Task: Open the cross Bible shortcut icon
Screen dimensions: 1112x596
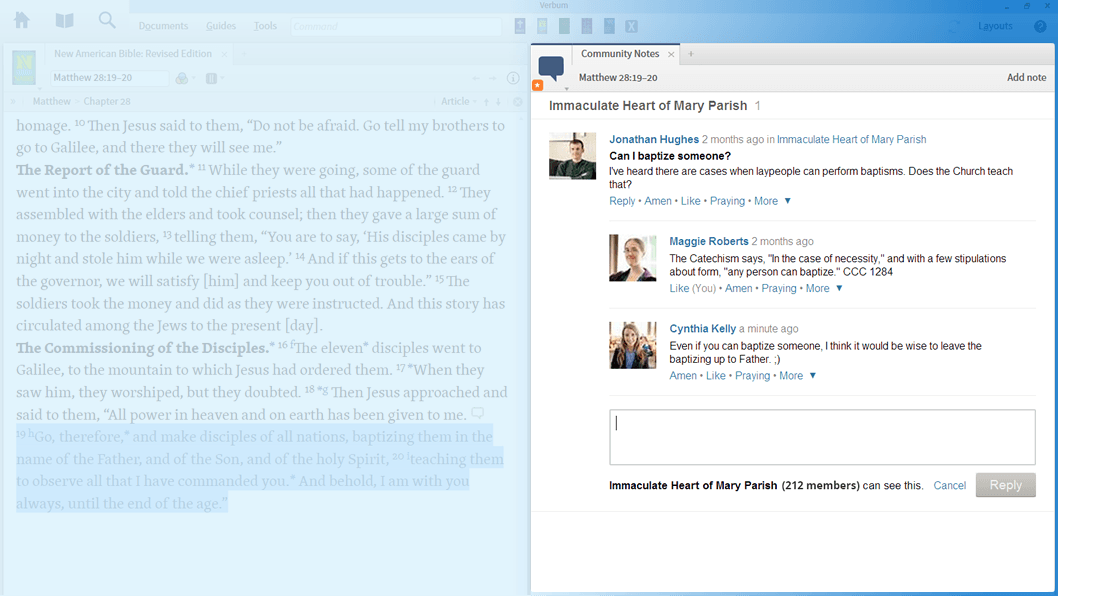Action: click(520, 26)
